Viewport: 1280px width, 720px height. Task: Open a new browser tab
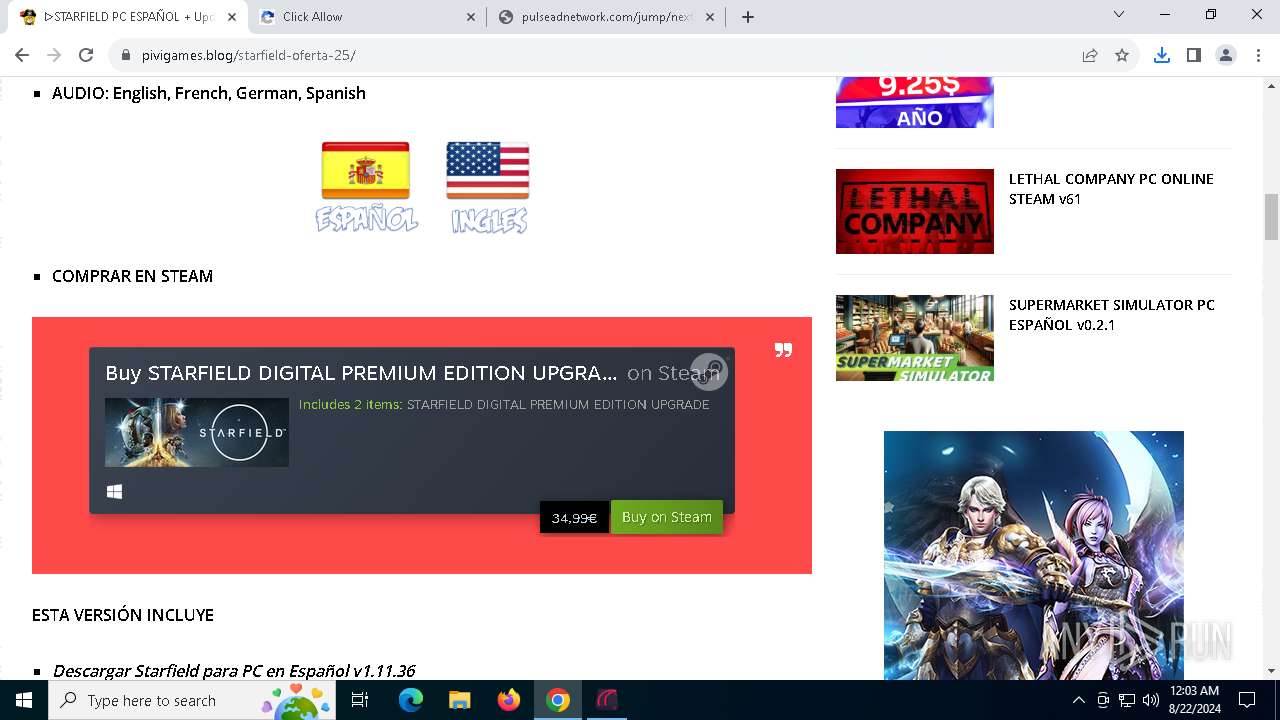pos(747,16)
